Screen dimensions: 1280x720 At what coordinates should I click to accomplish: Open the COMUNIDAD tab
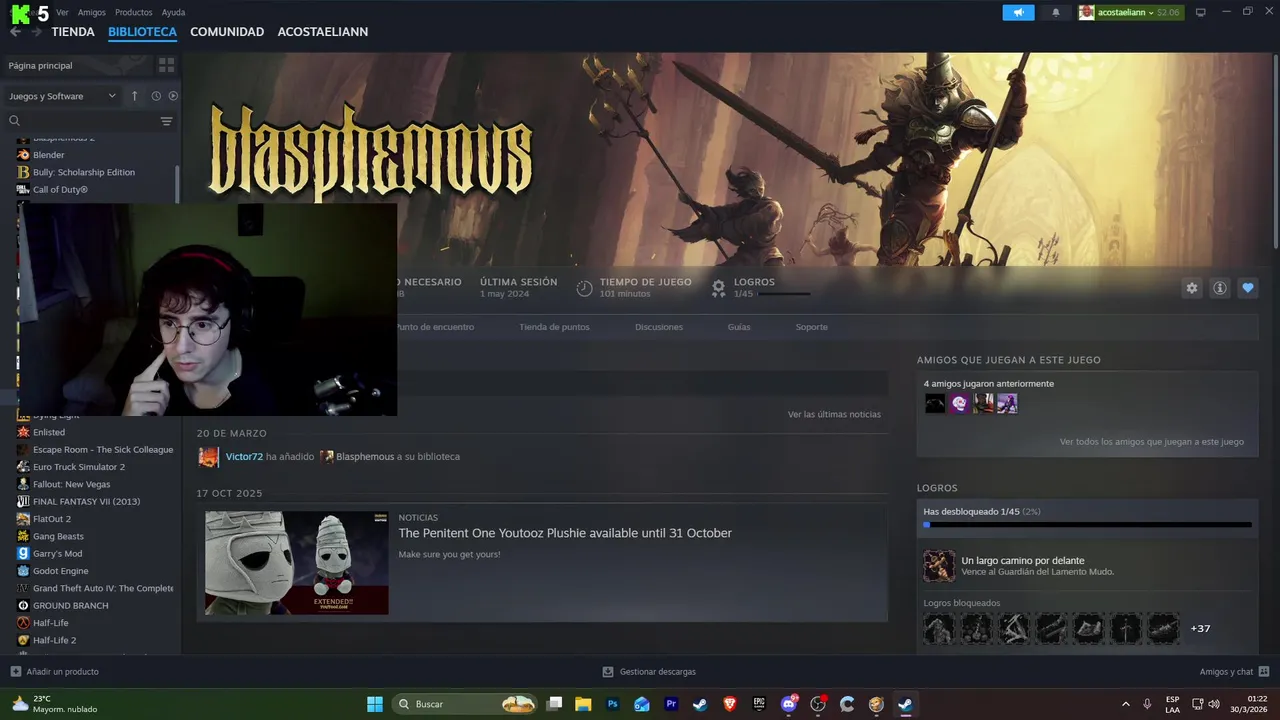pos(227,32)
